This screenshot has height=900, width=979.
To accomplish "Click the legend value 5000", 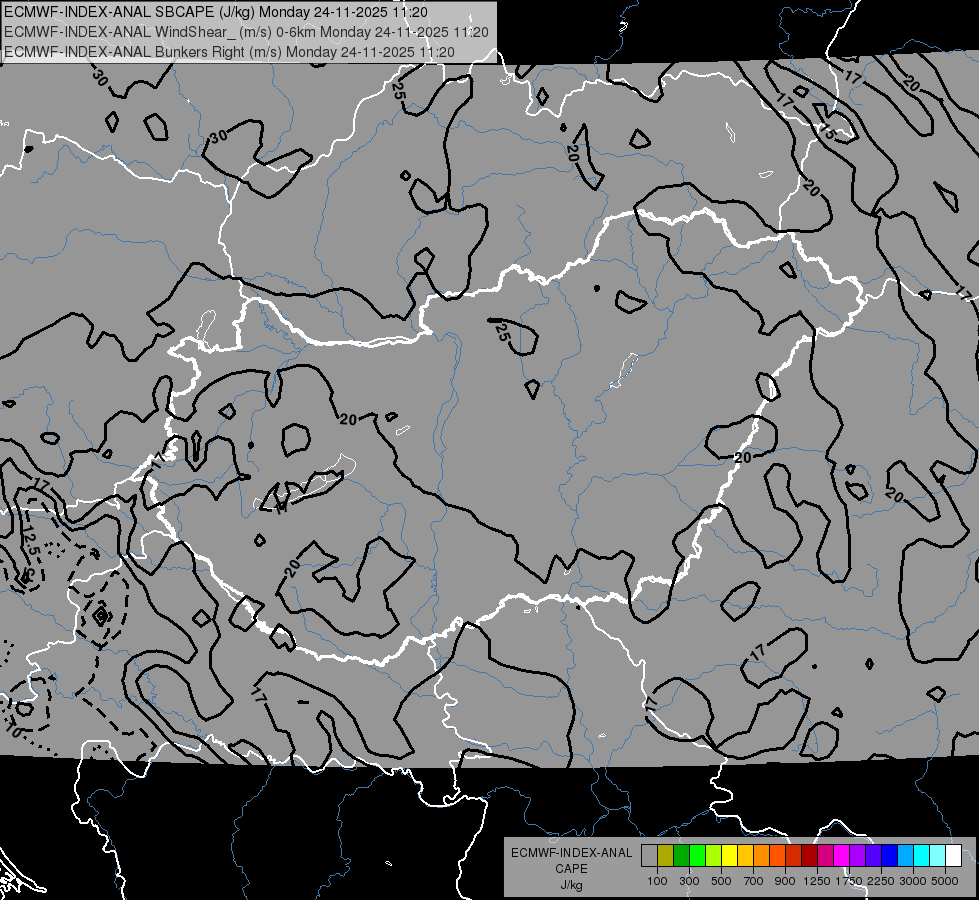I will click(945, 881).
